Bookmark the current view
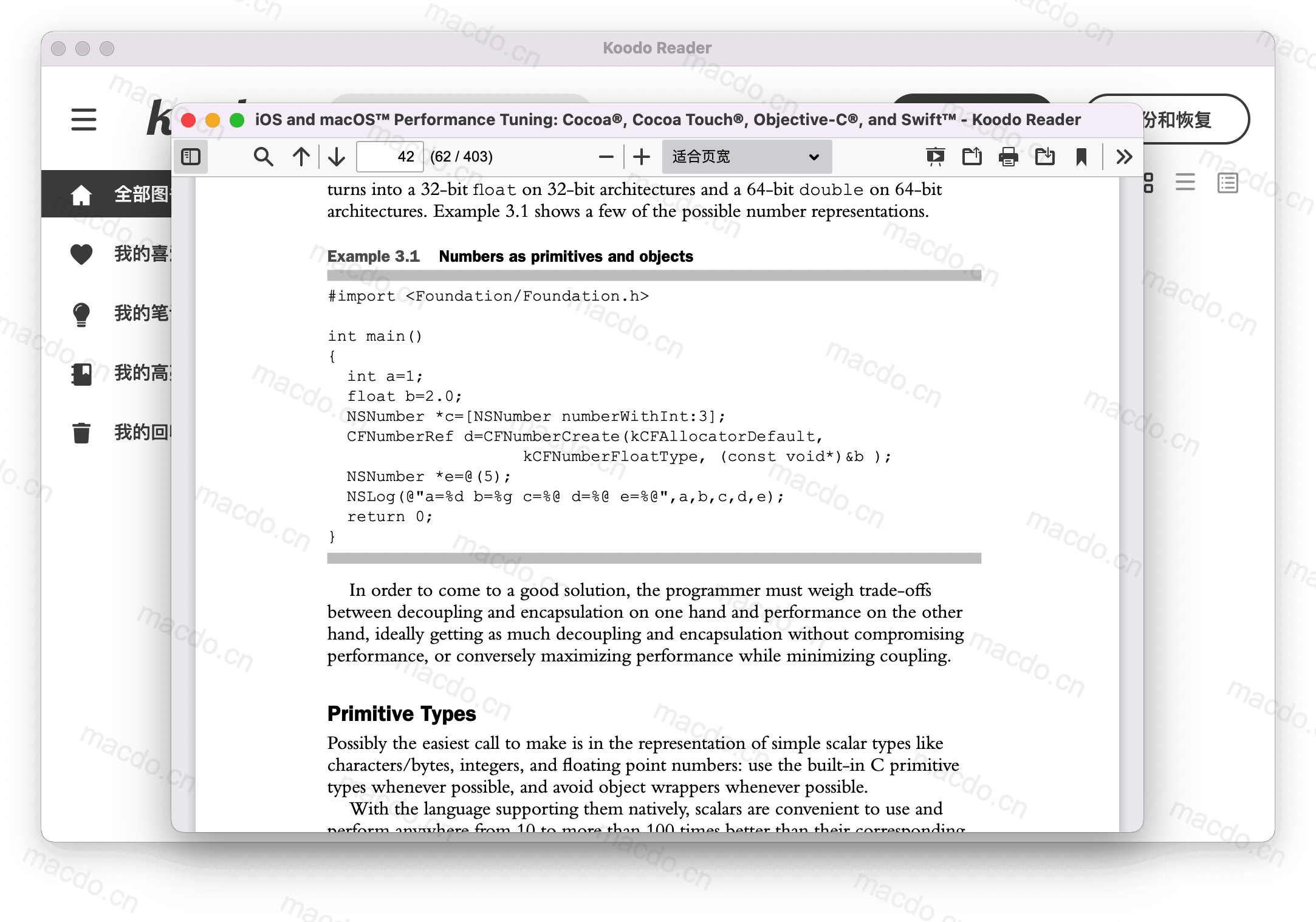This screenshot has height=922, width=1316. (1081, 157)
